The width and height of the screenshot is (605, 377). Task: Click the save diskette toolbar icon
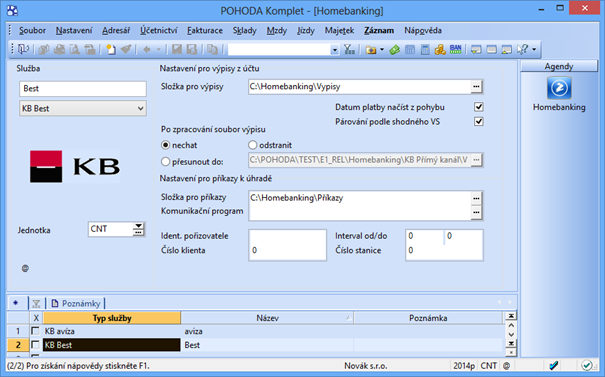(177, 49)
